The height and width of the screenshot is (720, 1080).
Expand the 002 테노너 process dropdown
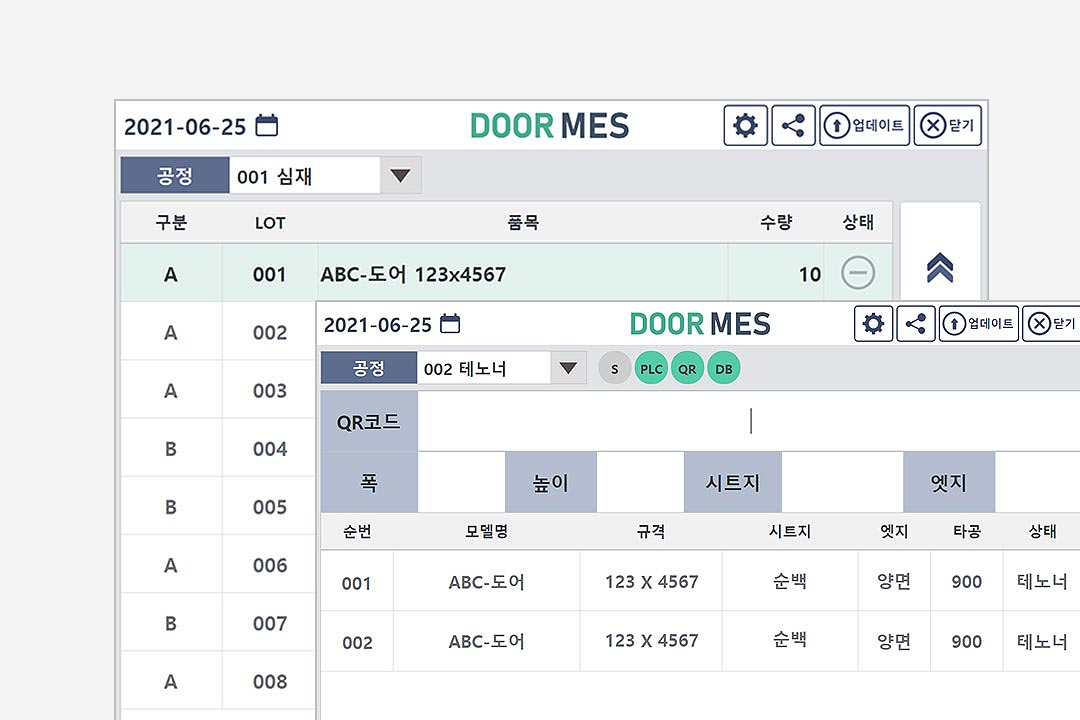pyautogui.click(x=568, y=368)
